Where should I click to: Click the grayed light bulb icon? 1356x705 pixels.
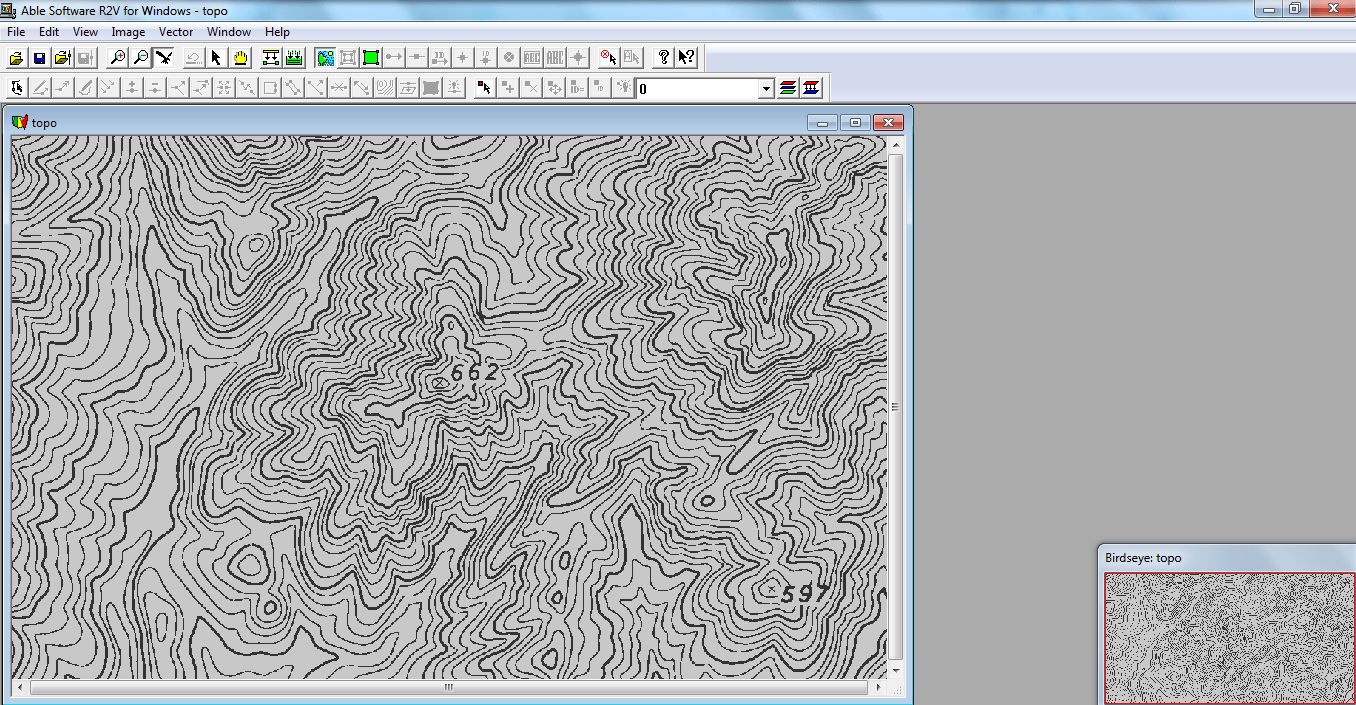point(624,88)
